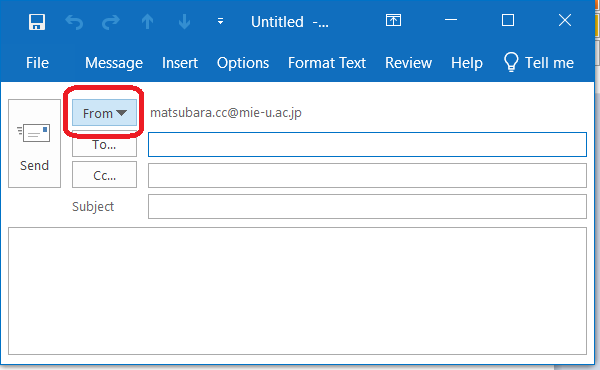The height and width of the screenshot is (370, 600).
Task: Click the Ribbon Display Options icon
Action: pyautogui.click(x=393, y=20)
